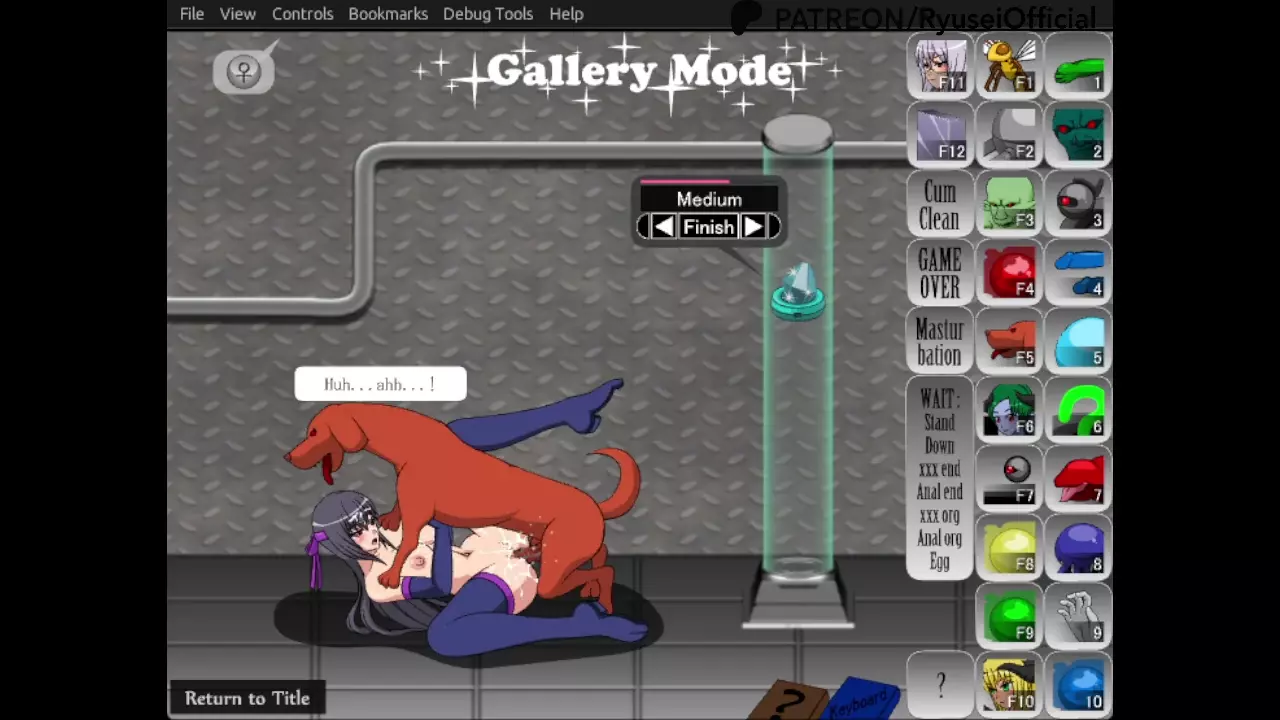Toggle the gender symbol speech bubble

coord(243,71)
